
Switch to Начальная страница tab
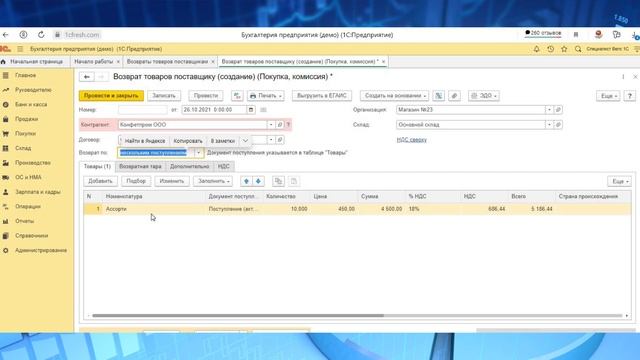click(36, 62)
